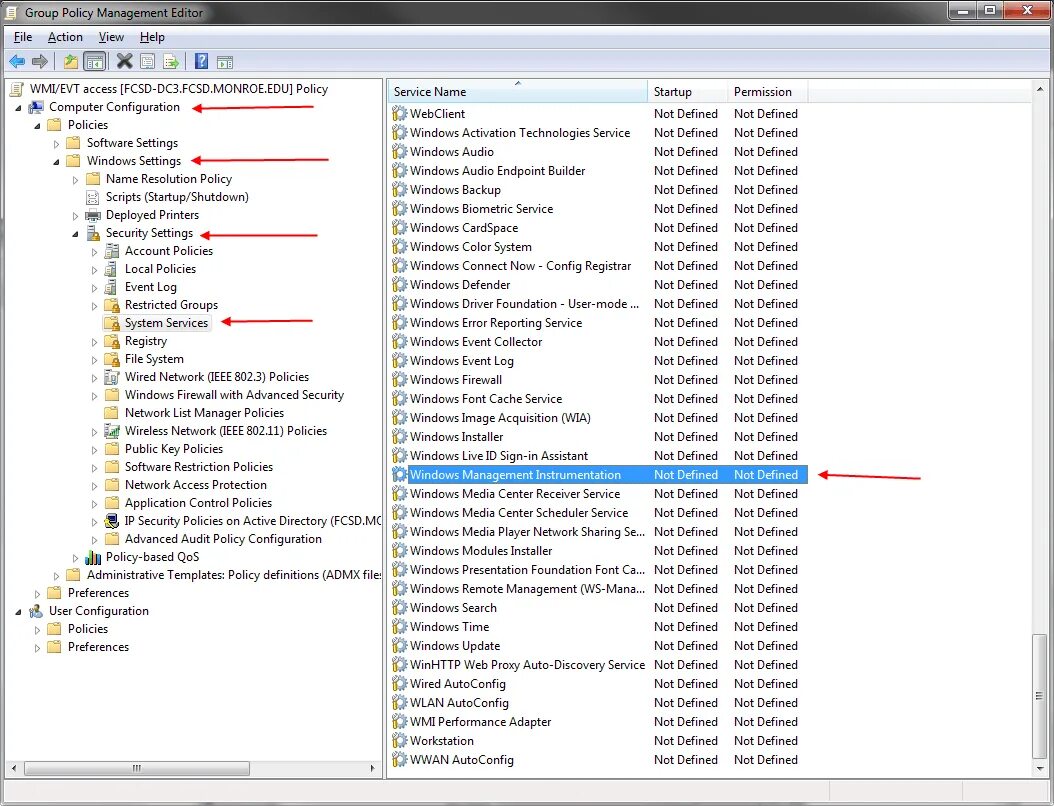Click the Forward arrow toolbar icon

(x=40, y=62)
